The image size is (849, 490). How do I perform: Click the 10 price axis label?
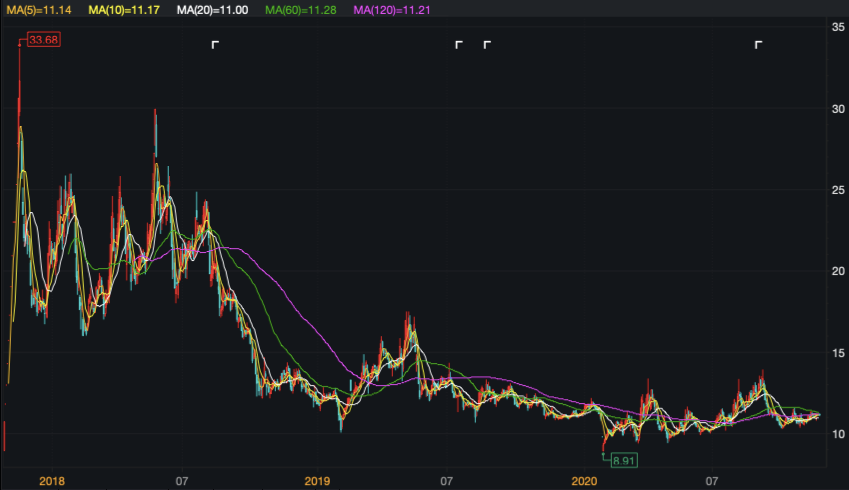click(838, 434)
